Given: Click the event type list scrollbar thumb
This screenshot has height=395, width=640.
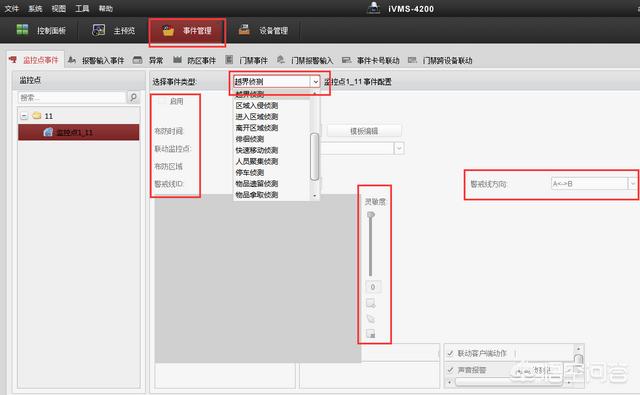Looking at the screenshot, I should pyautogui.click(x=314, y=157).
